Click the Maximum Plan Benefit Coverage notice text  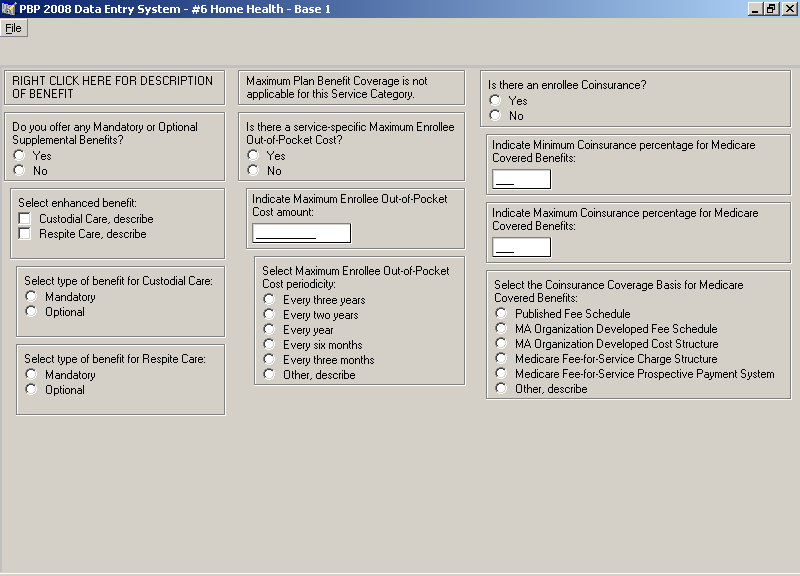point(337,87)
